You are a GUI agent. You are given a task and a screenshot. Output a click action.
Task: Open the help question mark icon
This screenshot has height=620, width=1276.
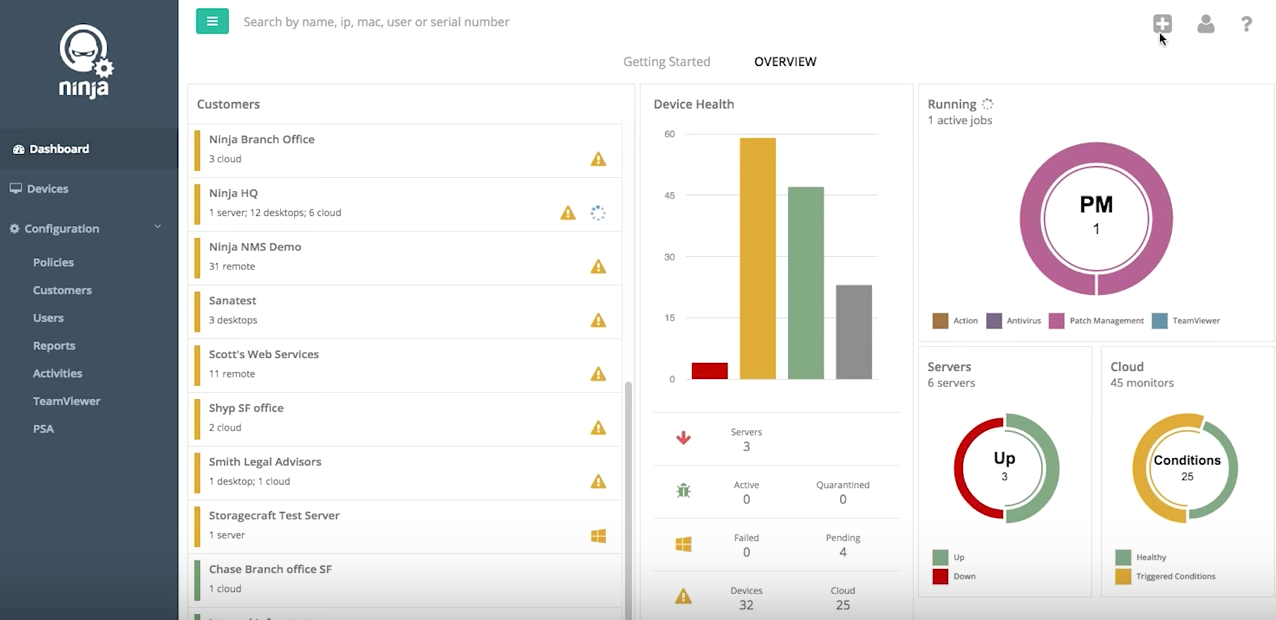[x=1247, y=24]
